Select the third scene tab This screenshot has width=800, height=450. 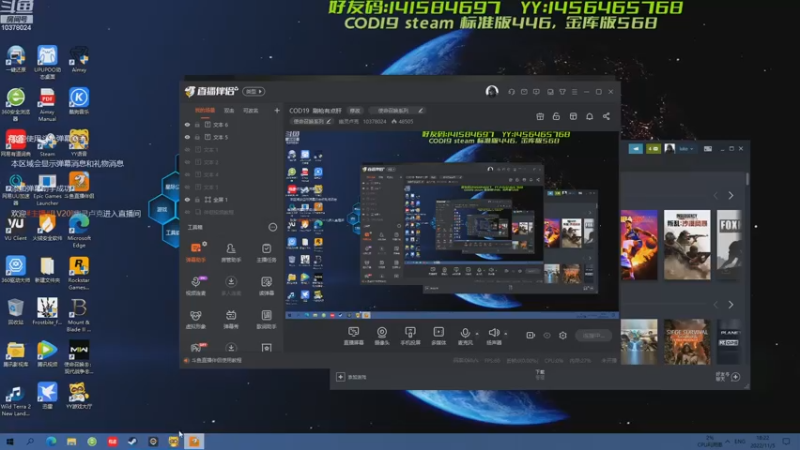click(x=251, y=110)
